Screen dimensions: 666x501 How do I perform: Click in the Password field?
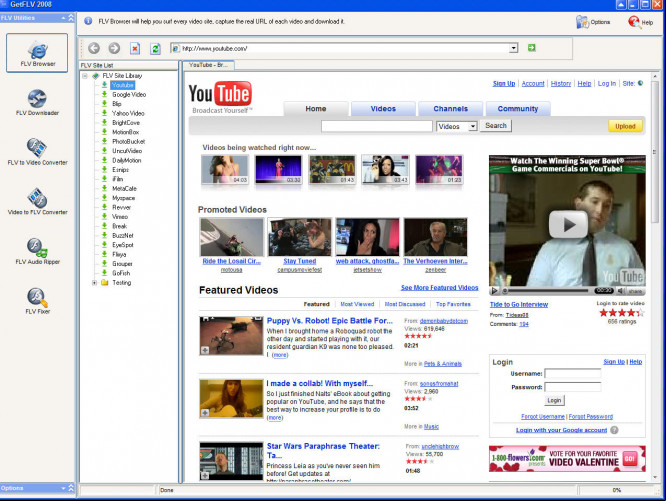pos(573,387)
